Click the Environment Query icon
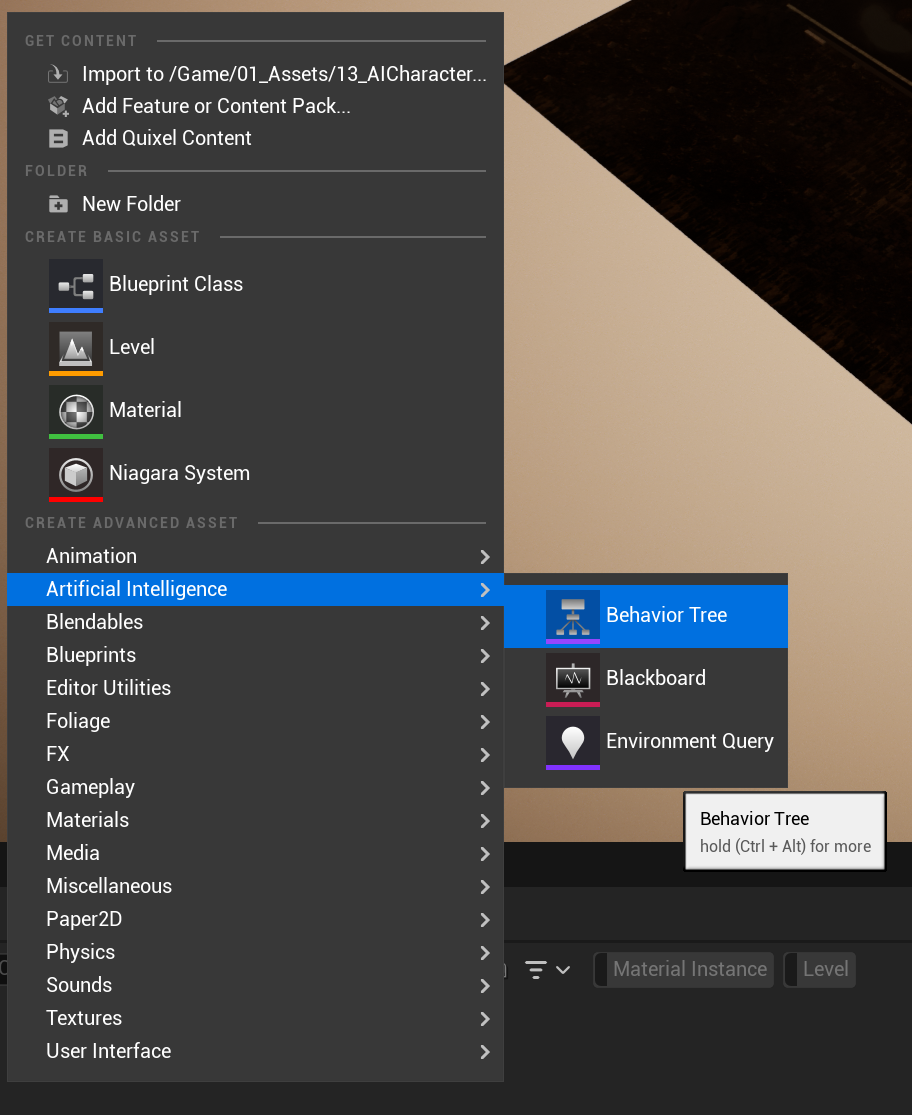The height and width of the screenshot is (1115, 912). pyautogui.click(x=572, y=742)
